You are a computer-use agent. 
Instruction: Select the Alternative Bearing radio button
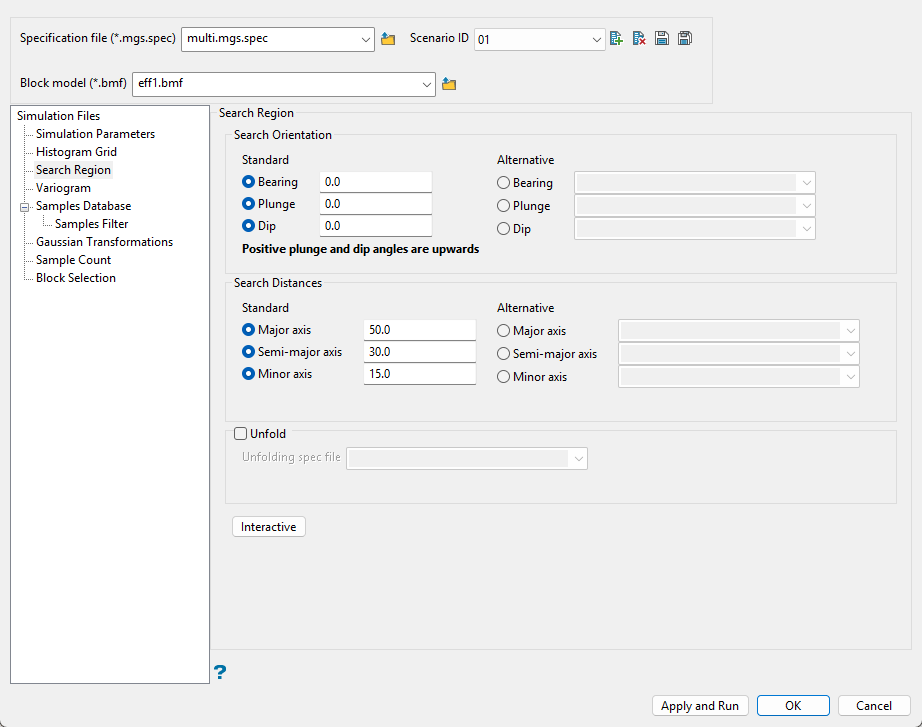click(504, 183)
